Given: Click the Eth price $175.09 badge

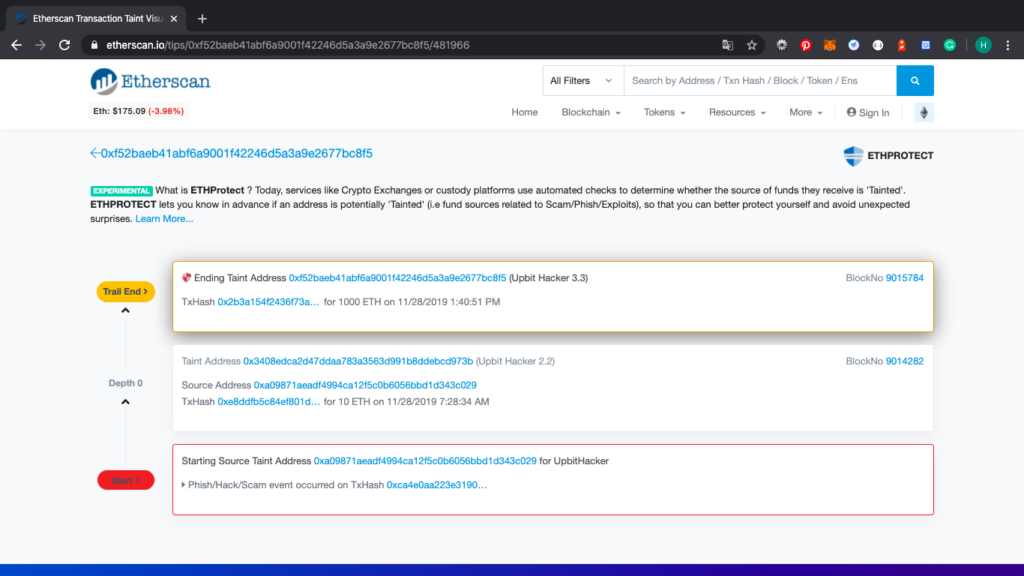Looking at the screenshot, I should pyautogui.click(x=138, y=111).
